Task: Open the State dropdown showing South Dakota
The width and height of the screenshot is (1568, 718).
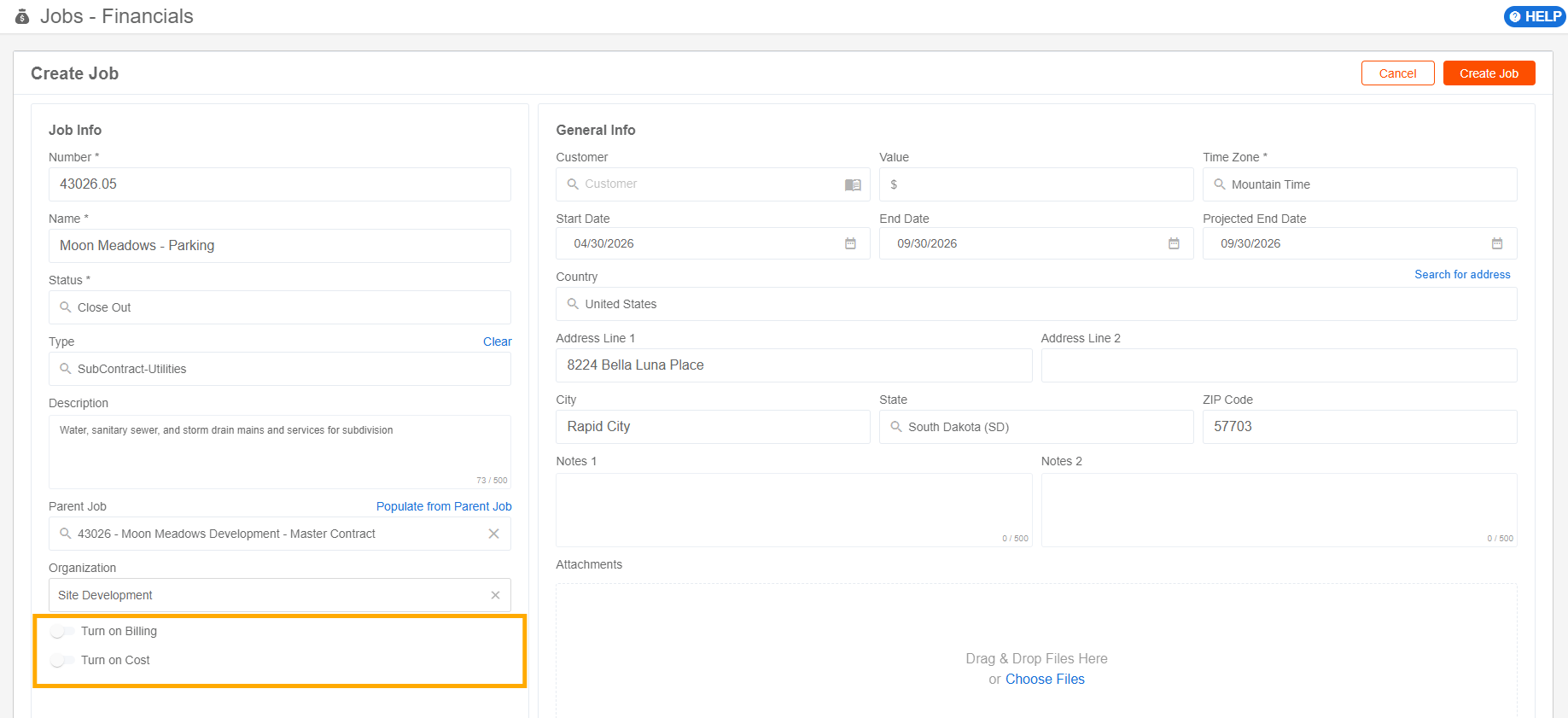Action: click(x=1036, y=427)
